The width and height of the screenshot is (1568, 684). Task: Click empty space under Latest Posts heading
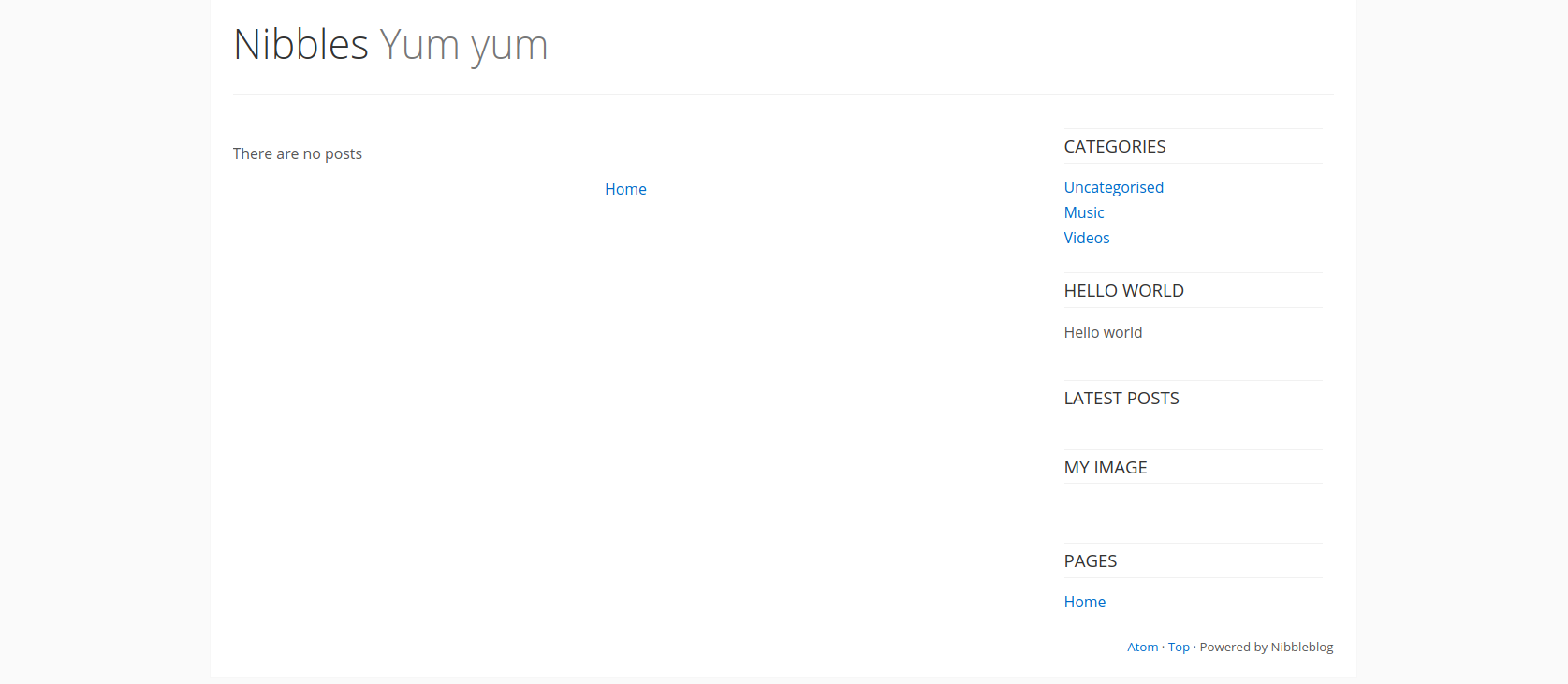click(x=1192, y=431)
